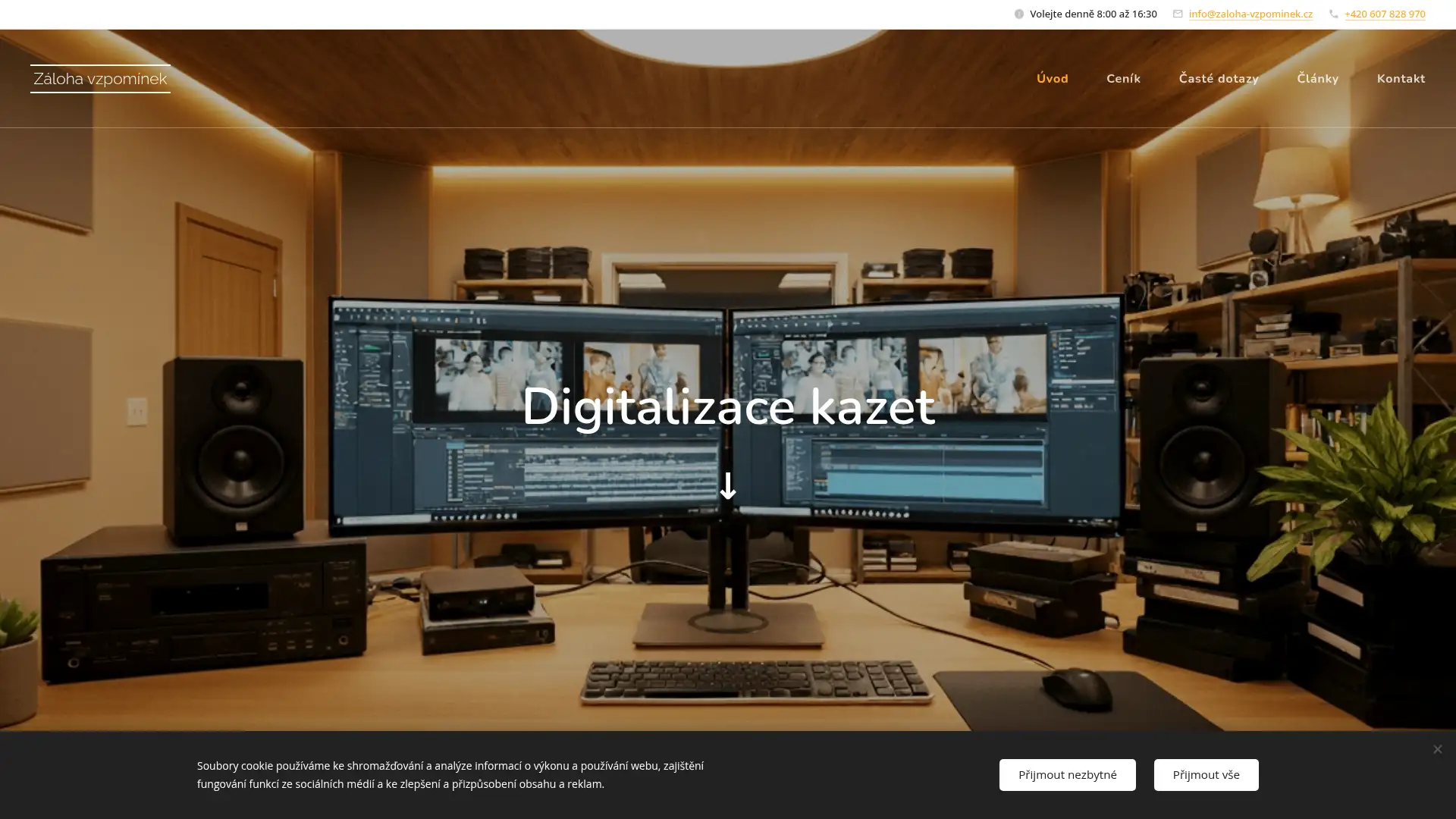Accept all cookies with Přijmout vše

click(x=1206, y=774)
